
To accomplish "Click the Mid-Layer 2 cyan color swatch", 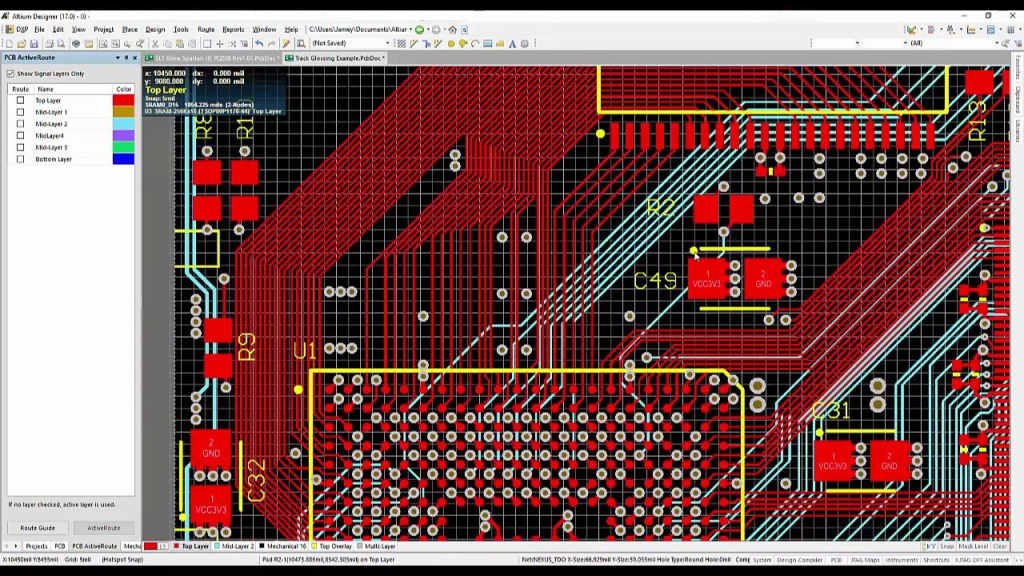I will pyautogui.click(x=123, y=124).
